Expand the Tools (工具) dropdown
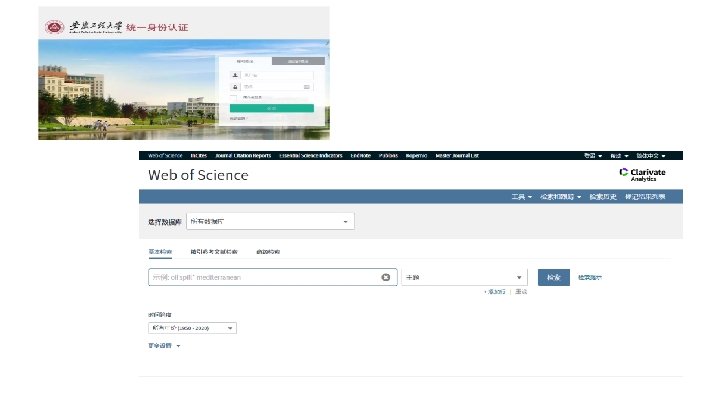The height and width of the screenshot is (405, 720). [522, 197]
